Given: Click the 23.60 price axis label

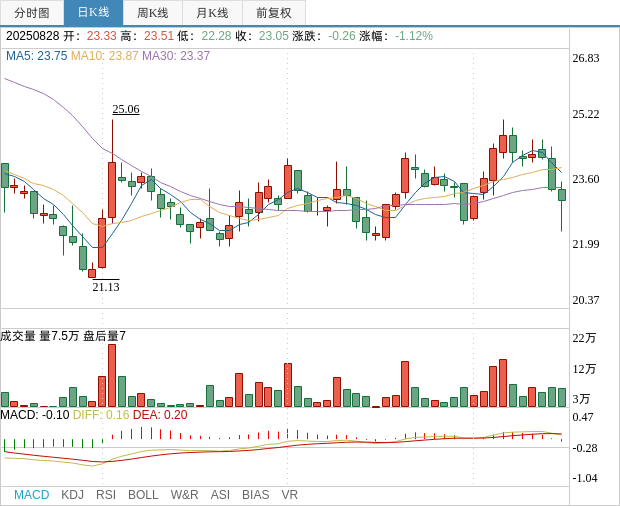Looking at the screenshot, I should point(586,179).
